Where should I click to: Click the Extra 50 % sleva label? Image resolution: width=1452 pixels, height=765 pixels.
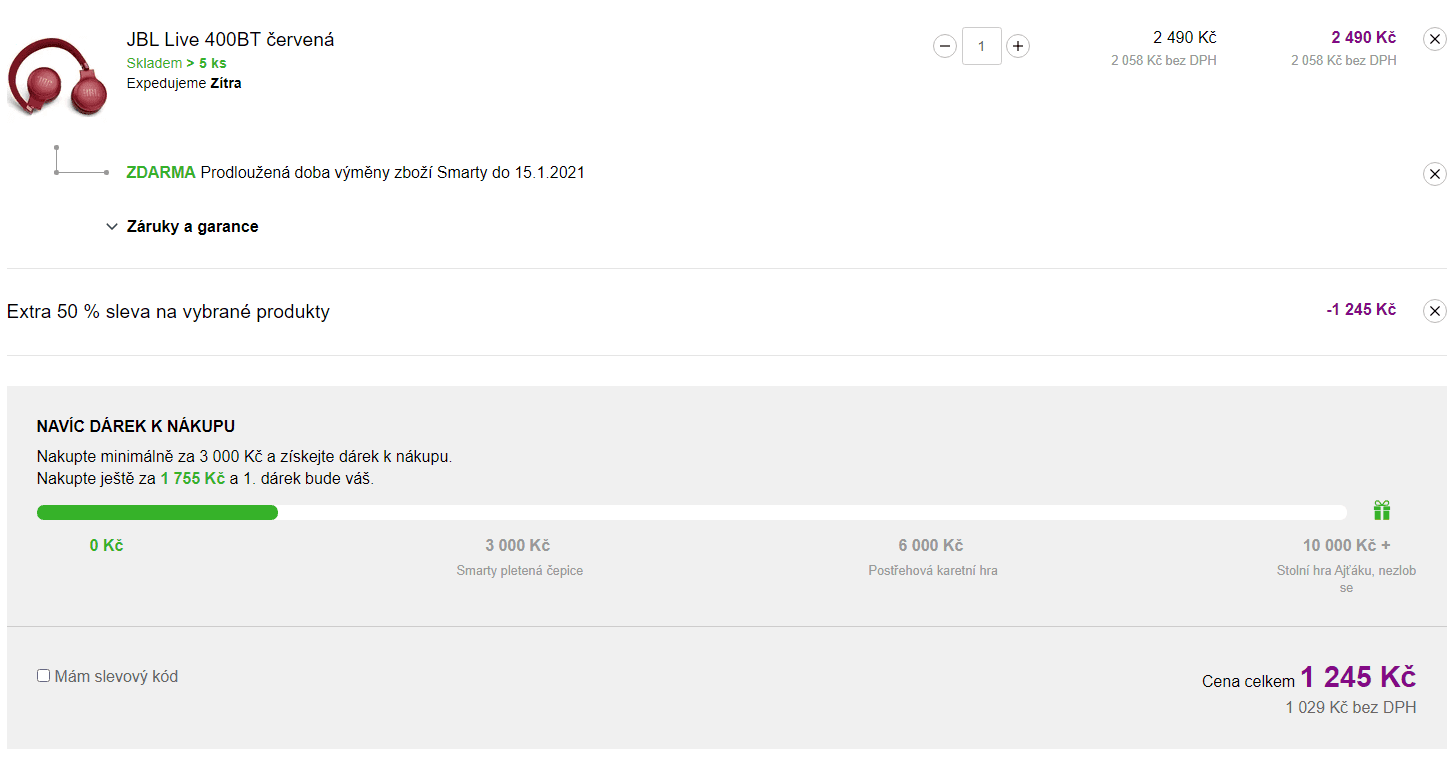point(168,311)
